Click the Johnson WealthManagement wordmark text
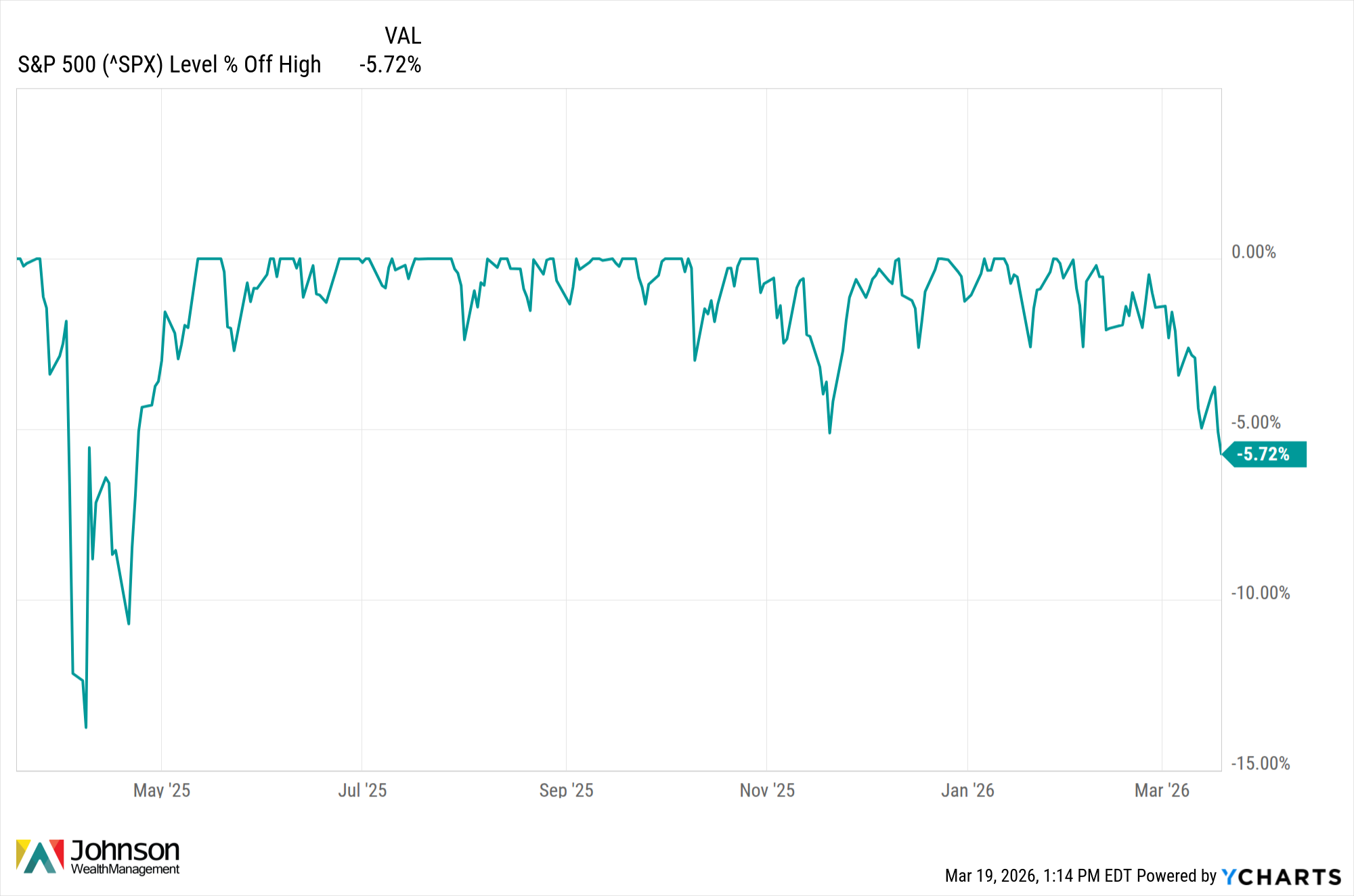 [125, 857]
